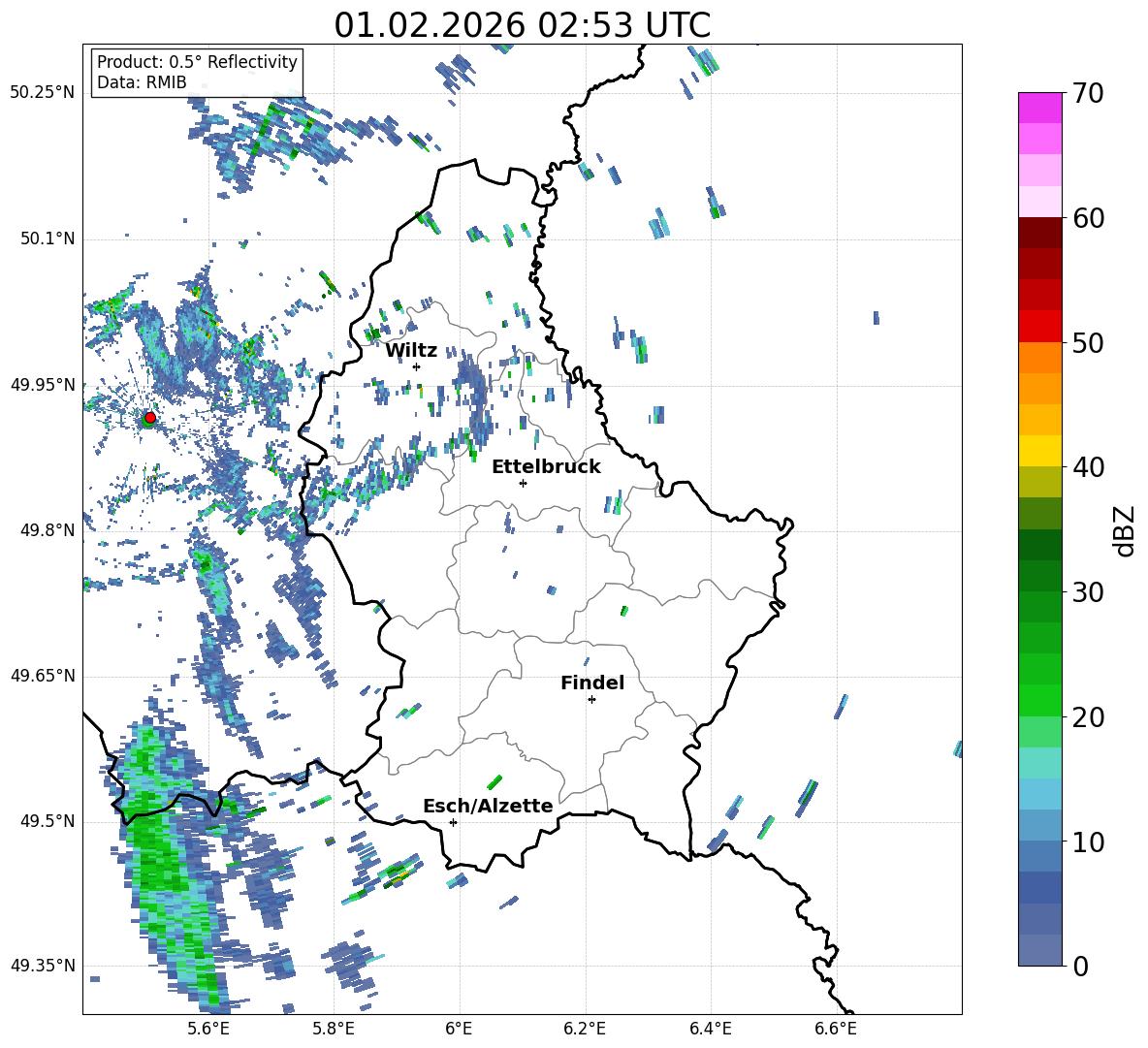Click the 6.2°E longitude label
The image size is (1148, 1048).
click(x=585, y=1029)
